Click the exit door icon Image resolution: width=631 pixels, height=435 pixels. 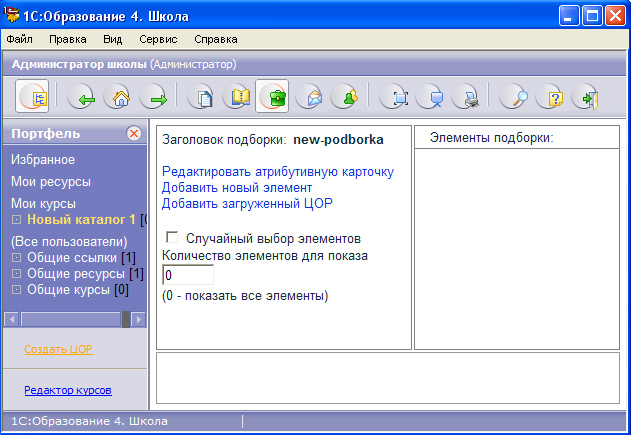pos(586,97)
